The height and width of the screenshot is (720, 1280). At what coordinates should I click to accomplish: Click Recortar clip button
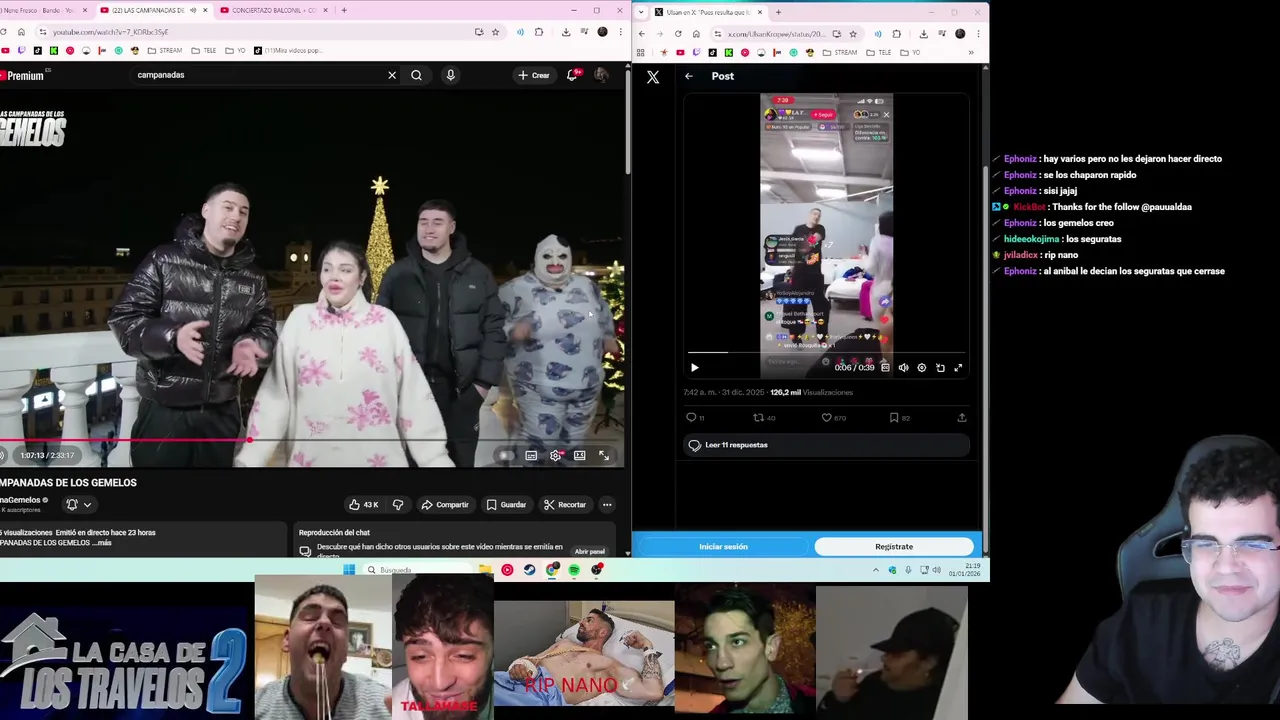click(x=565, y=505)
